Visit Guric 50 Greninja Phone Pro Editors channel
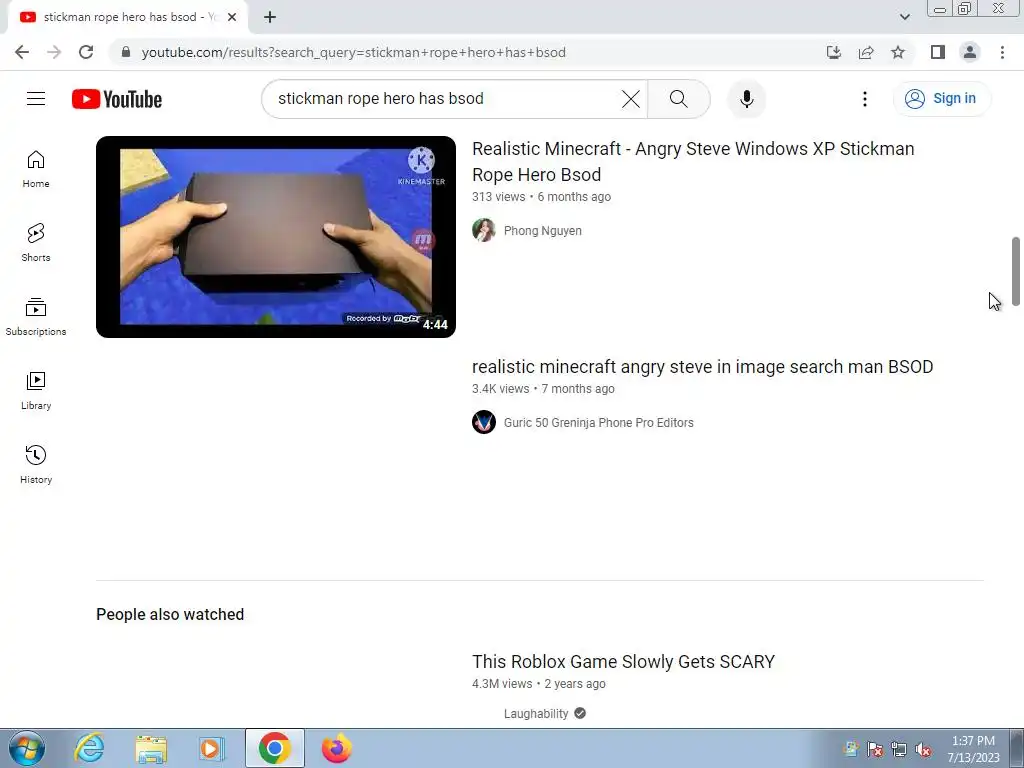The height and width of the screenshot is (768, 1024). point(598,423)
